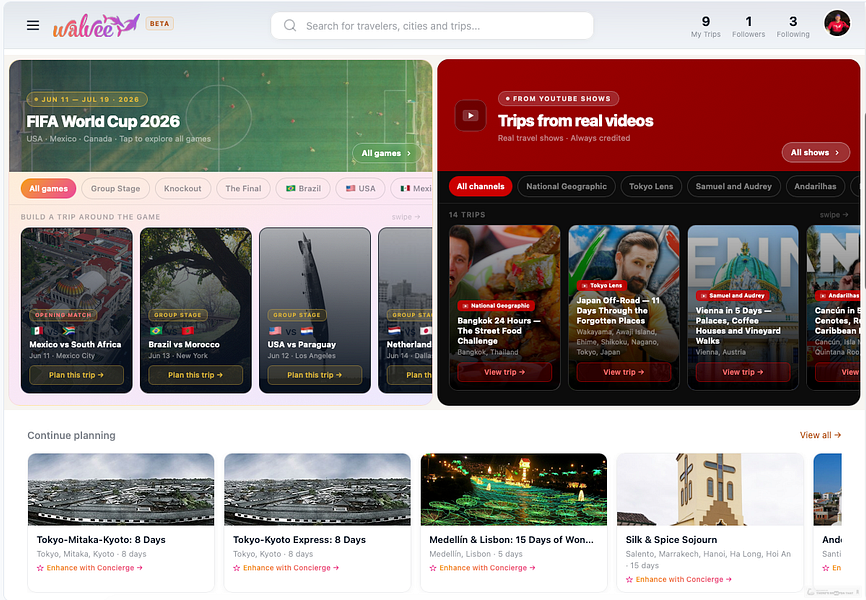The image size is (866, 600).
Task: Click Paraguay flag on USA match card
Action: (x=307, y=331)
